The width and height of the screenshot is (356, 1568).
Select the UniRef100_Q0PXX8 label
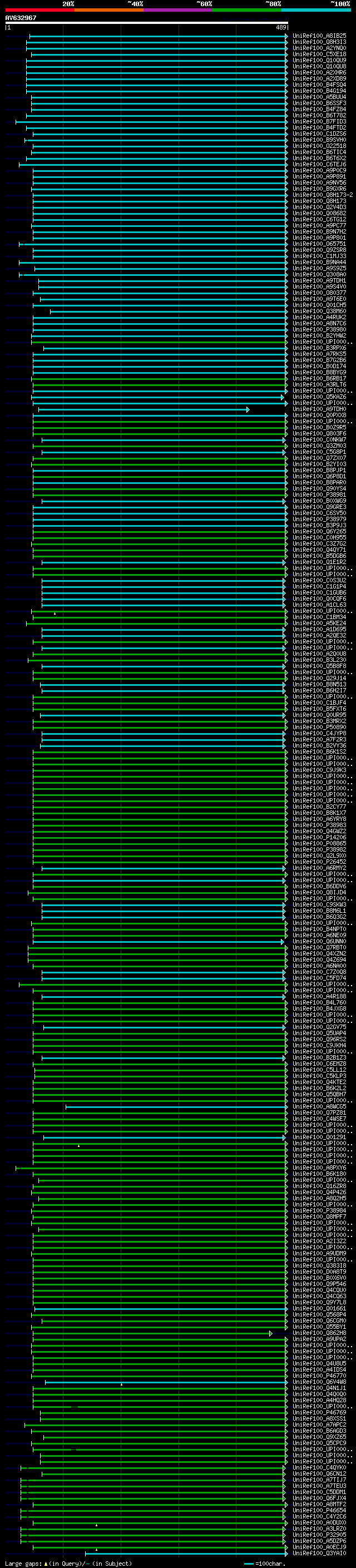click(x=319, y=415)
